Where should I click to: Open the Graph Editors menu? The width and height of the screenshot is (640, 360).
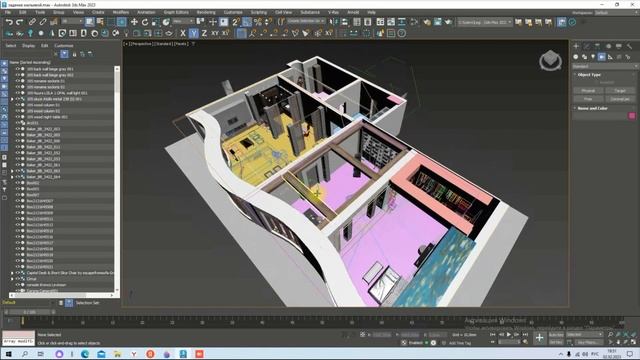click(176, 12)
